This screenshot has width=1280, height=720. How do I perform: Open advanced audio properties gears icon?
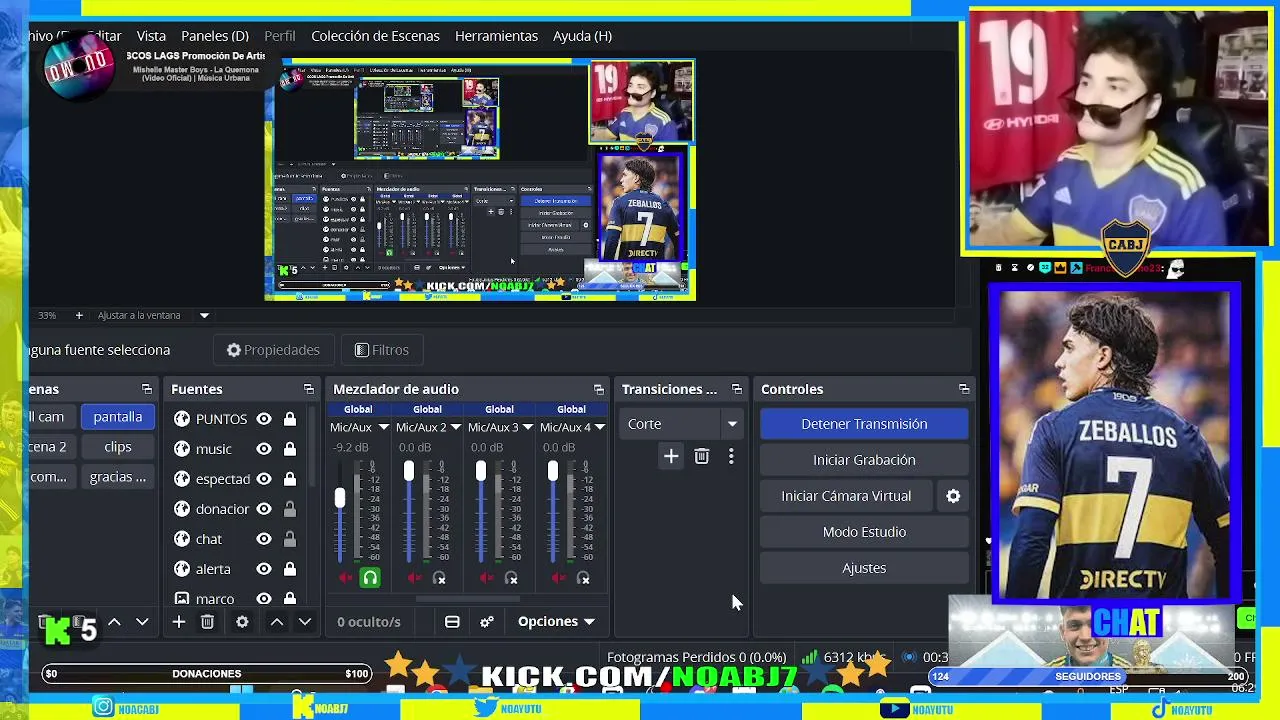(x=487, y=622)
